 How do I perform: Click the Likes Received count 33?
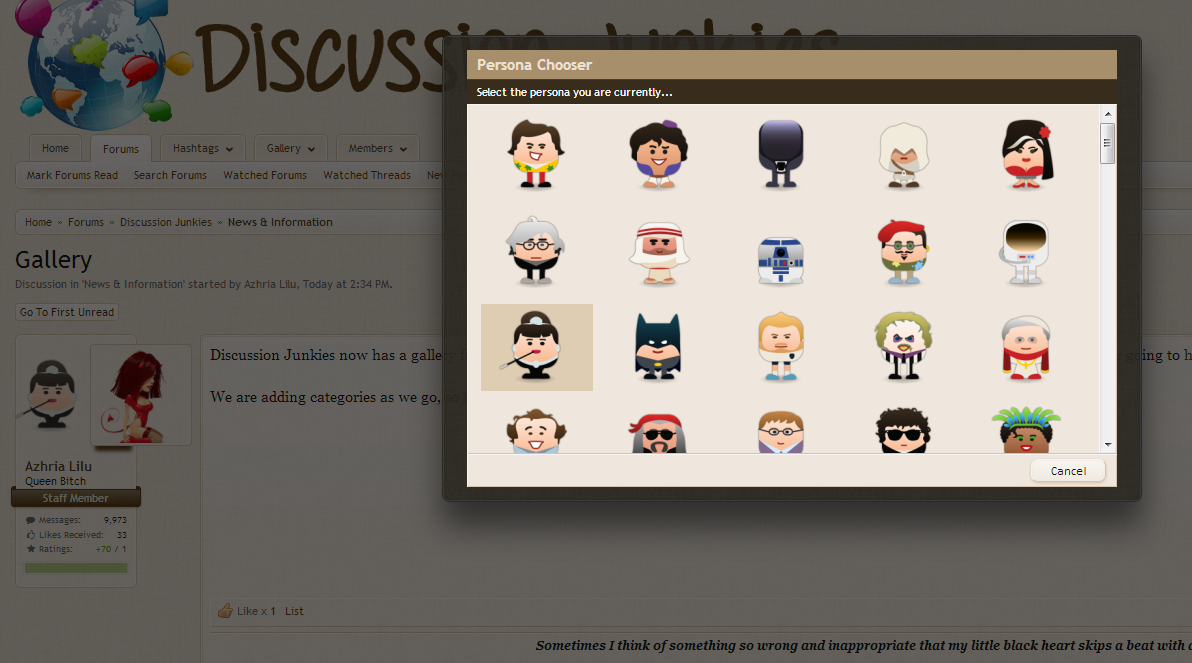click(x=122, y=535)
